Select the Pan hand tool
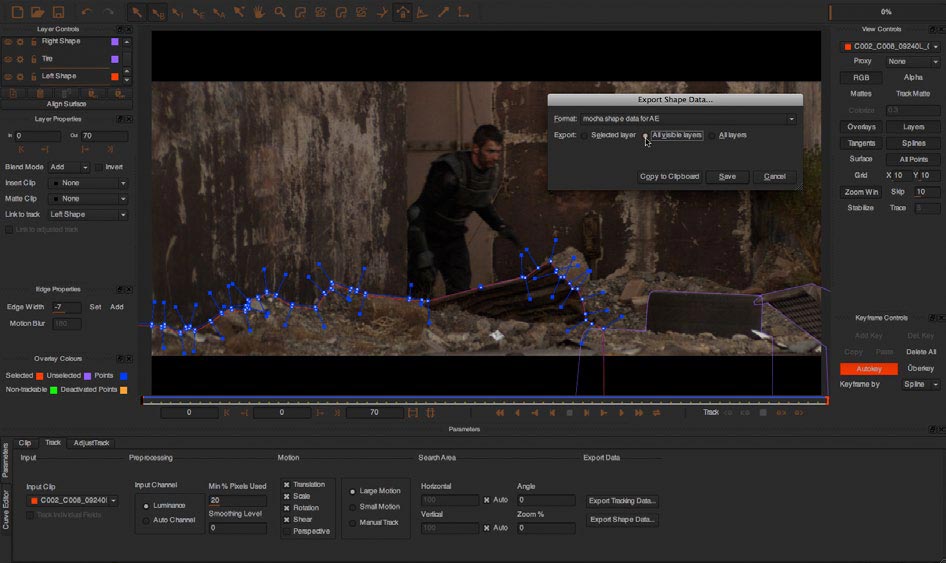The height and width of the screenshot is (563, 946). pos(259,12)
